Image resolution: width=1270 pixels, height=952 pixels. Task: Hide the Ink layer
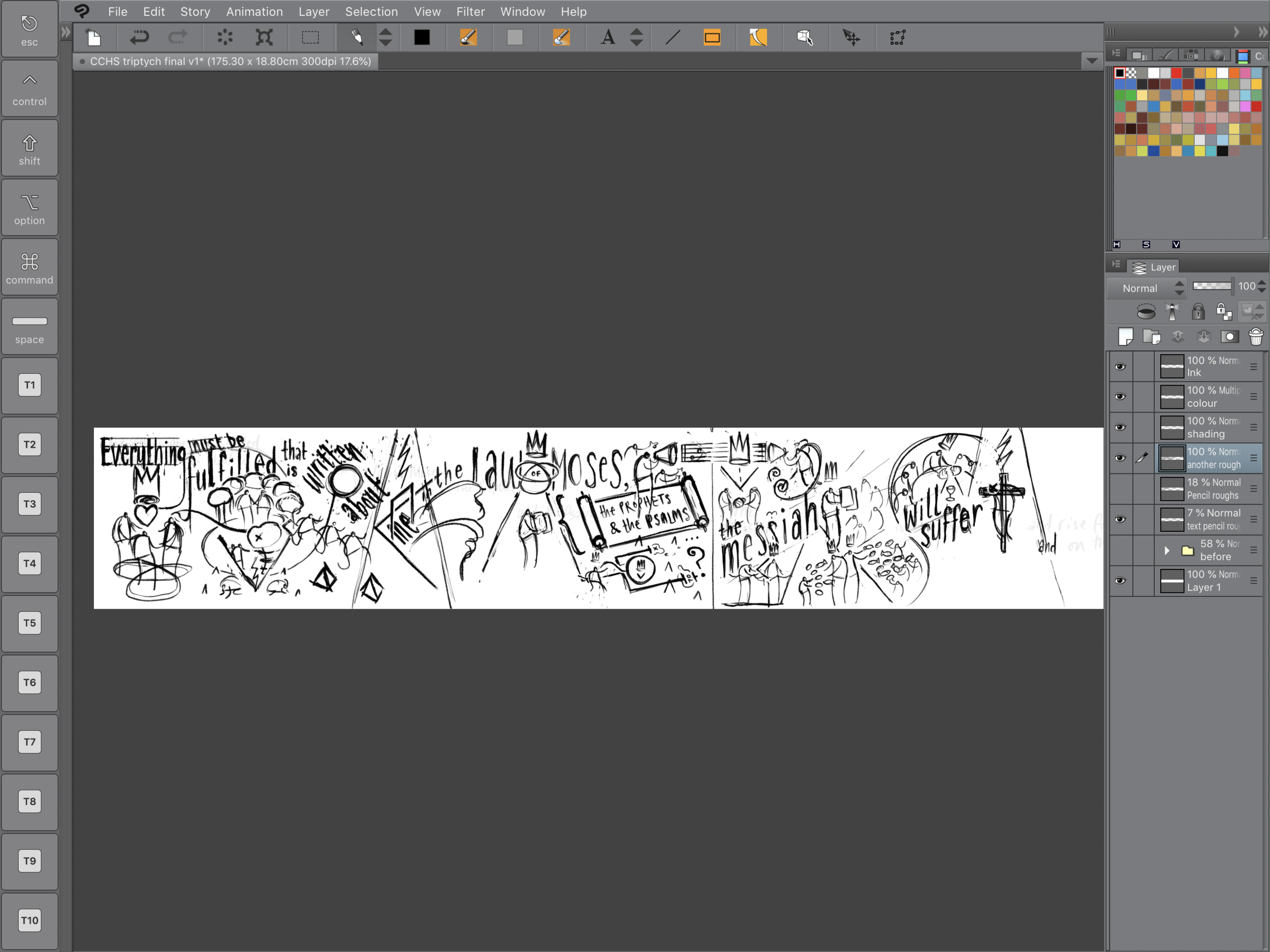(x=1120, y=367)
